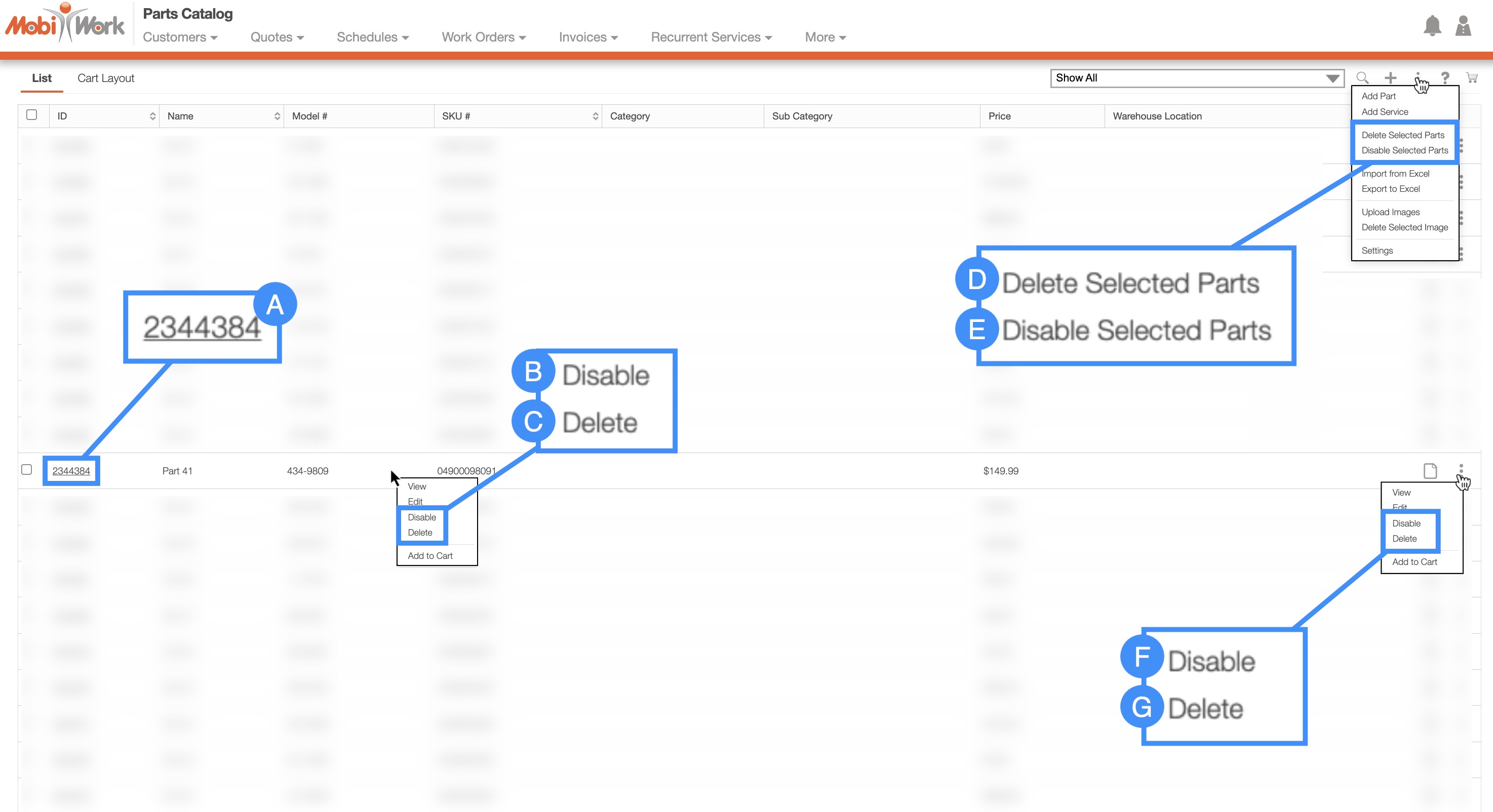The image size is (1493, 812).
Task: Click Settings in the dropdown menu
Action: (x=1377, y=251)
